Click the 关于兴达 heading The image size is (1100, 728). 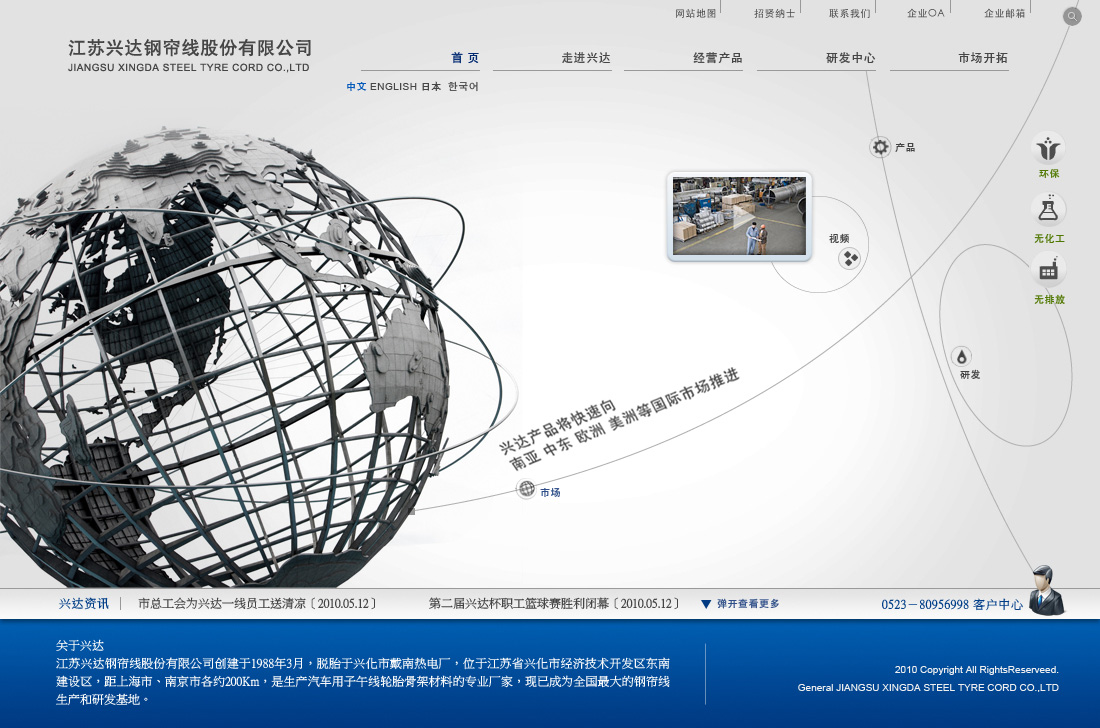coord(80,645)
